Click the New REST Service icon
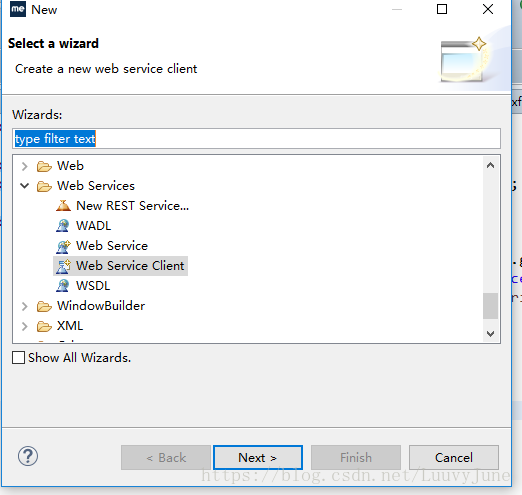Screen dimensions: 522x495 tap(63, 206)
